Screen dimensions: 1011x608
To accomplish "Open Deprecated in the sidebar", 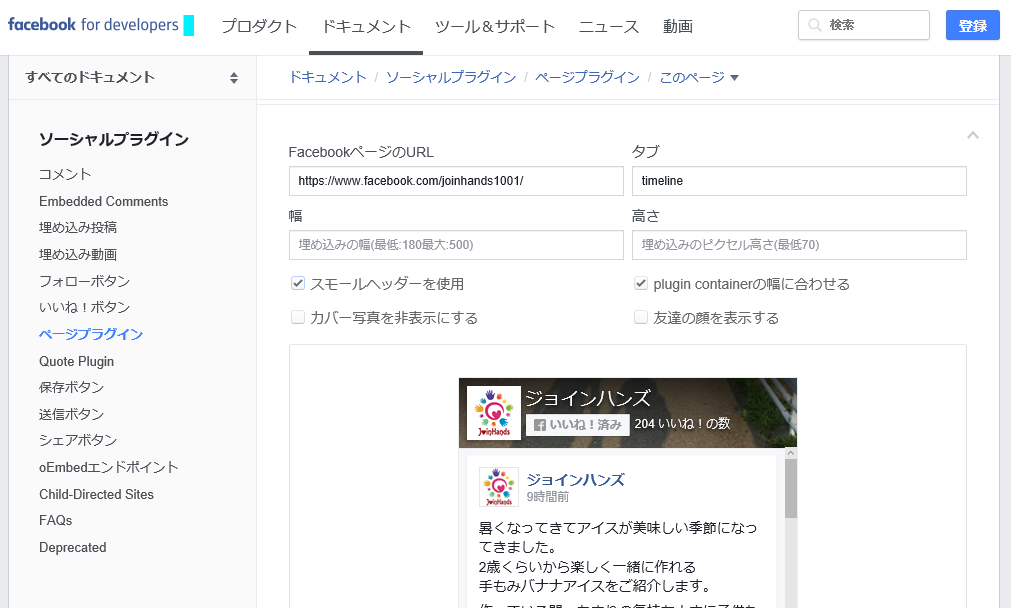I will [73, 547].
